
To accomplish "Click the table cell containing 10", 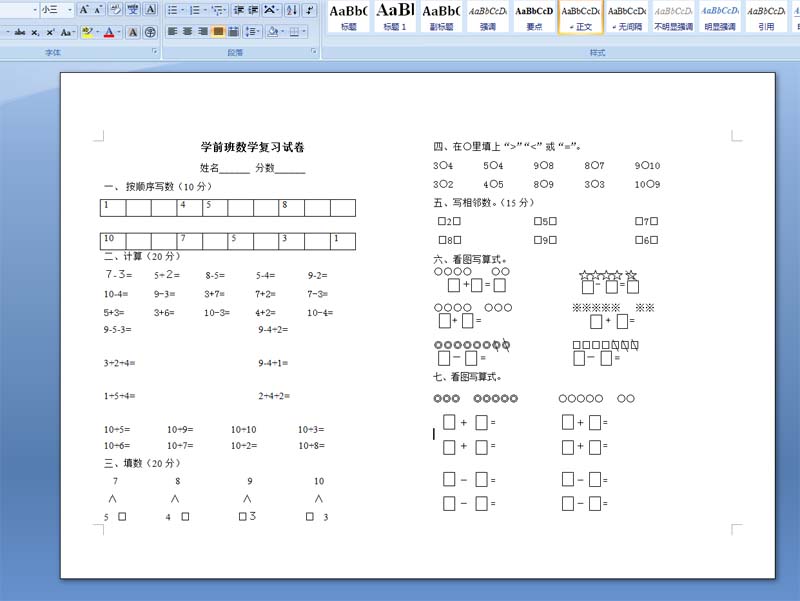I will pos(113,241).
